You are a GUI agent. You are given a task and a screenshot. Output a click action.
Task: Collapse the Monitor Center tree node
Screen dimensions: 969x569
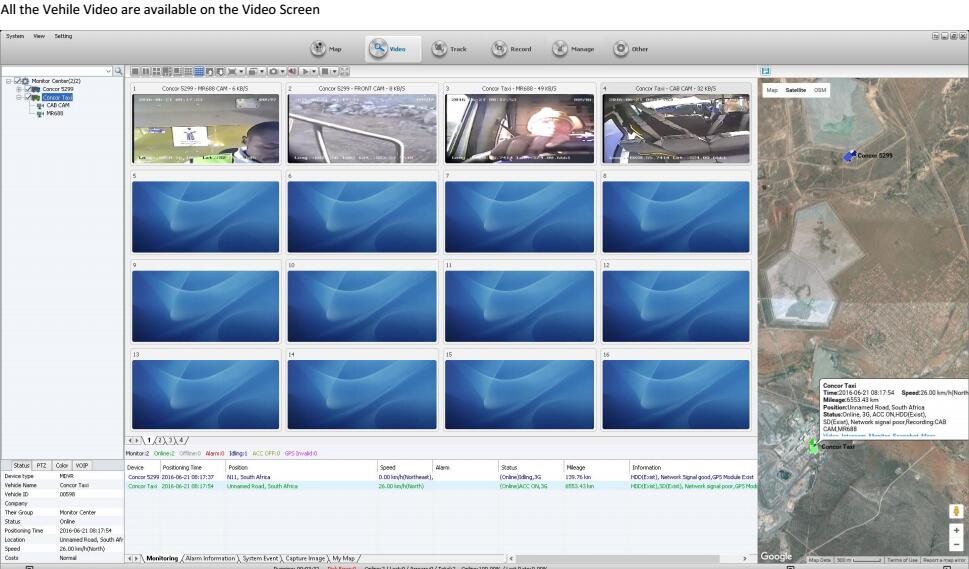(x=9, y=81)
